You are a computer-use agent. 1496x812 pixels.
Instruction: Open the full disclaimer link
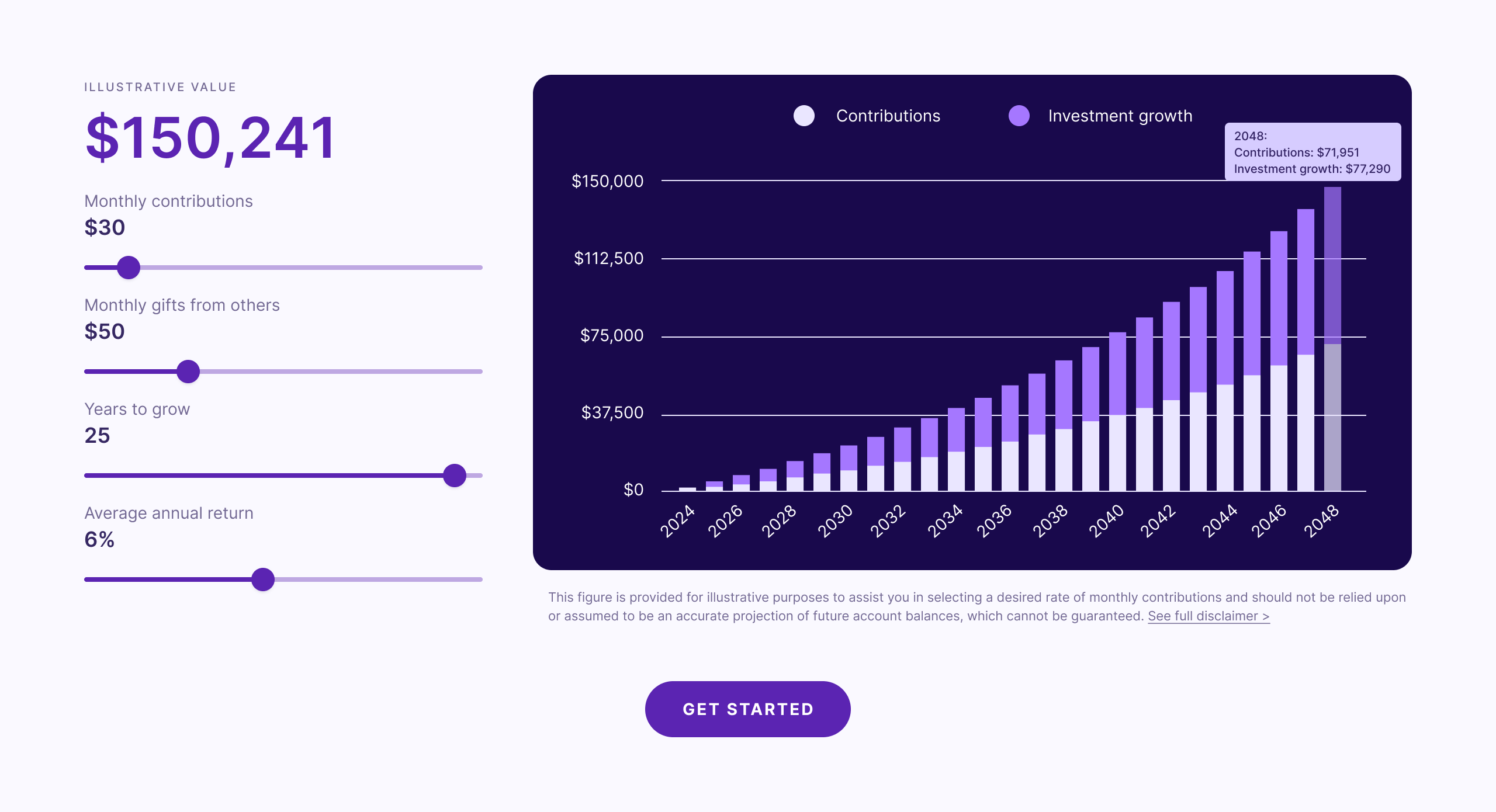coord(1208,615)
